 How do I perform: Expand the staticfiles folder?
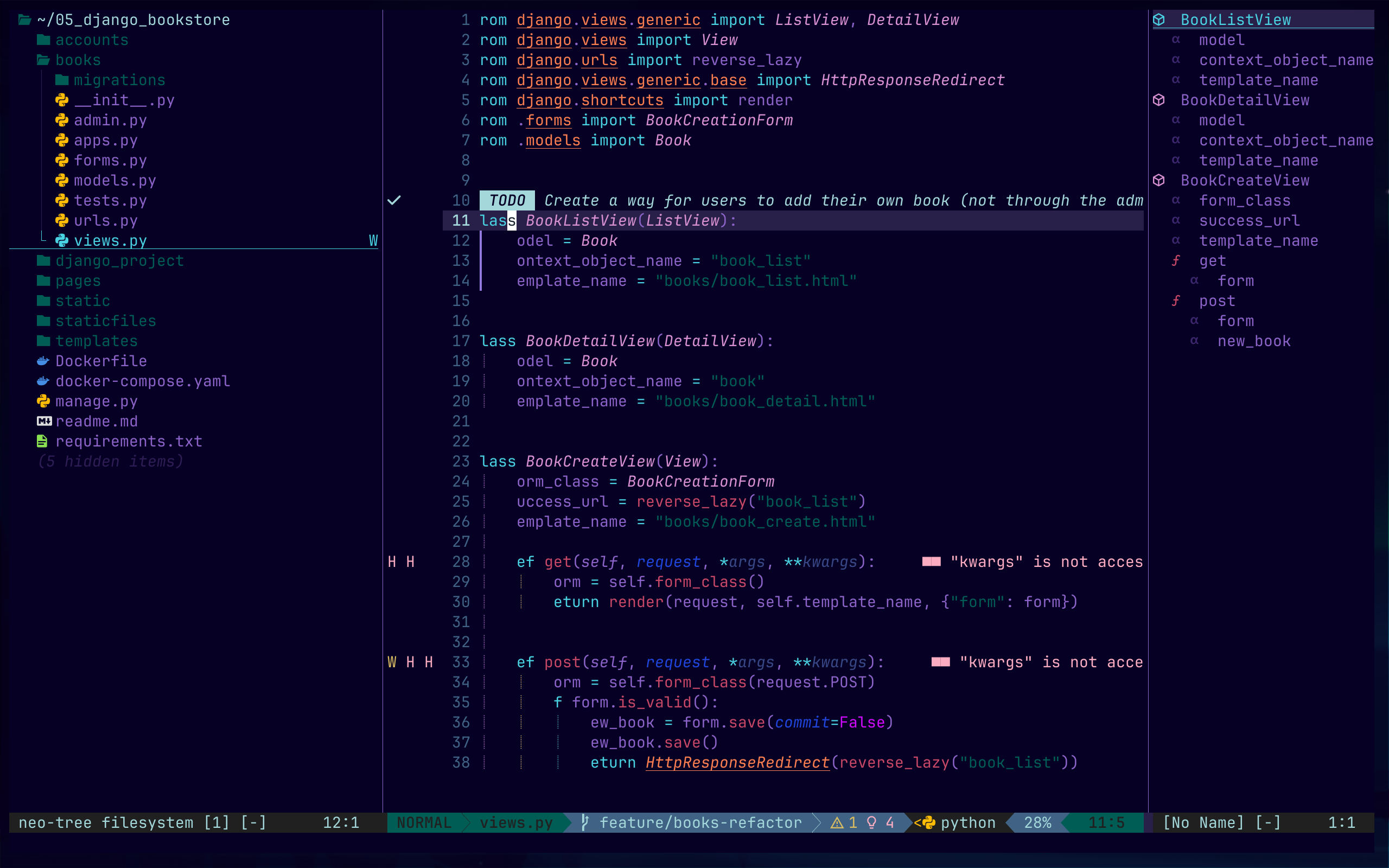[43, 322]
